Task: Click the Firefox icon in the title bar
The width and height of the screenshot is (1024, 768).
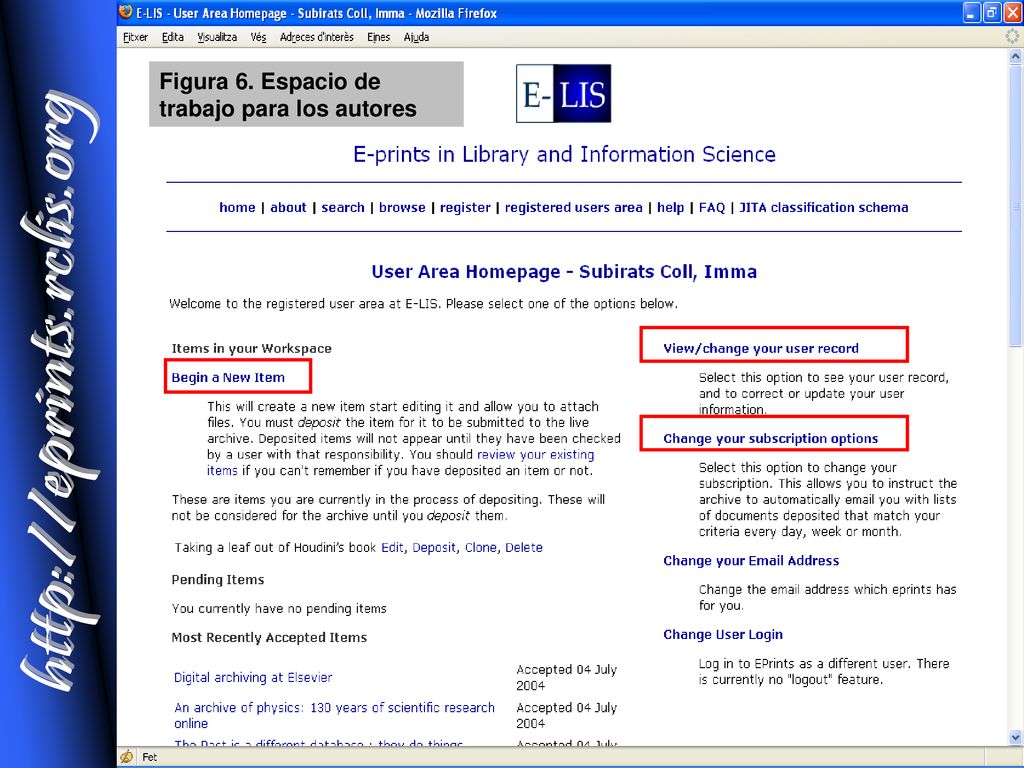Action: tap(126, 12)
